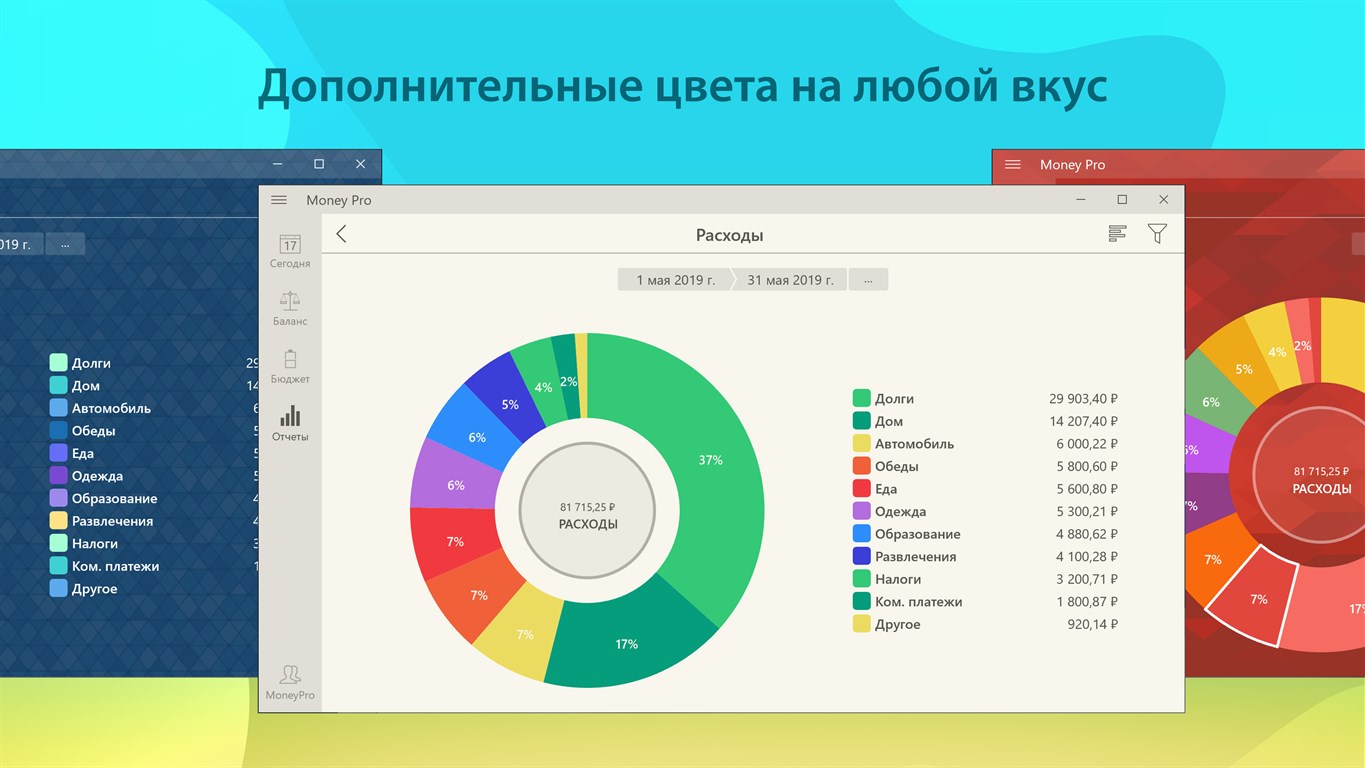Switch to the Отчеты bar chart section
This screenshot has height=768, width=1365.
tap(290, 424)
